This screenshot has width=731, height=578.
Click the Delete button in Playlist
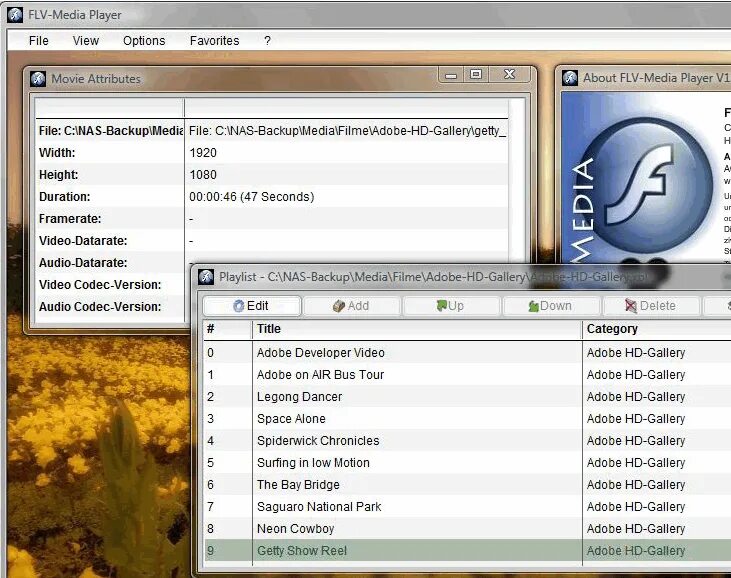[x=651, y=306]
